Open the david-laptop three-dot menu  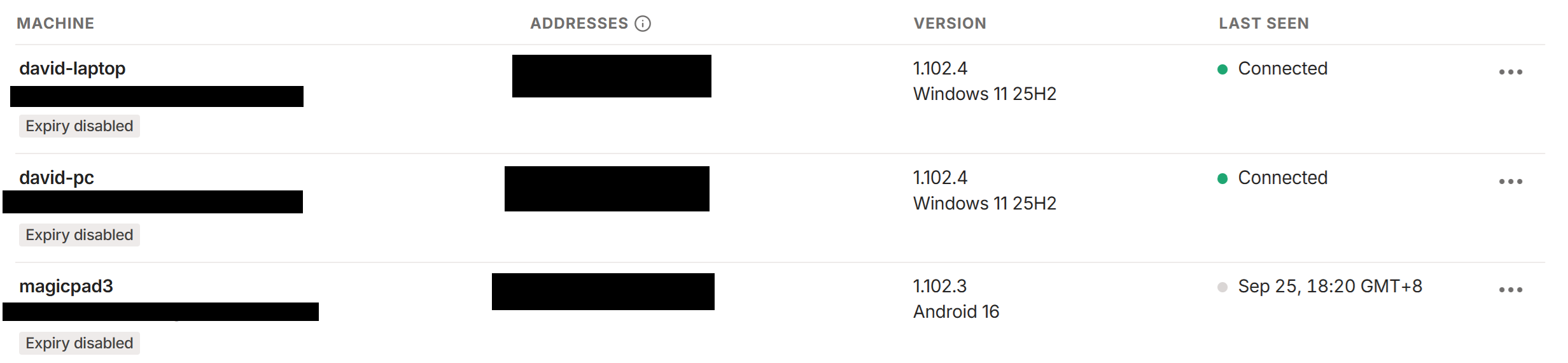point(1510,72)
